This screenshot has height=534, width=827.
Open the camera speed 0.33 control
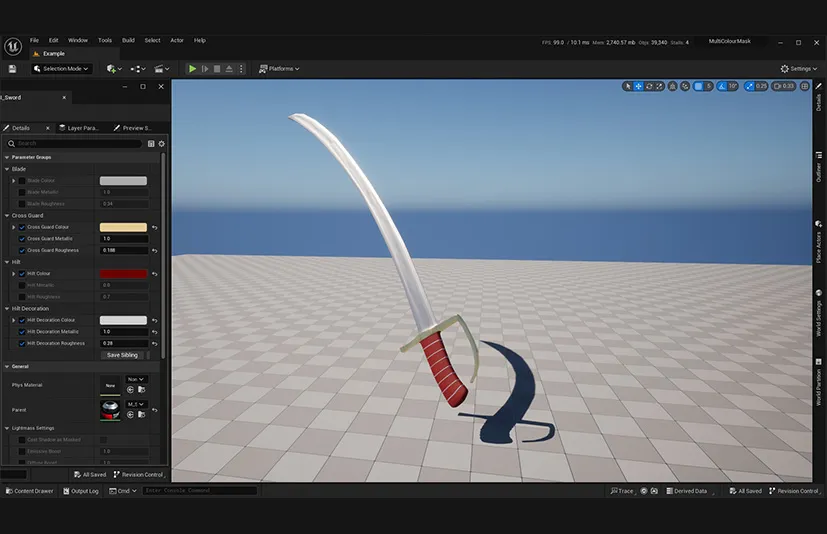coord(783,86)
